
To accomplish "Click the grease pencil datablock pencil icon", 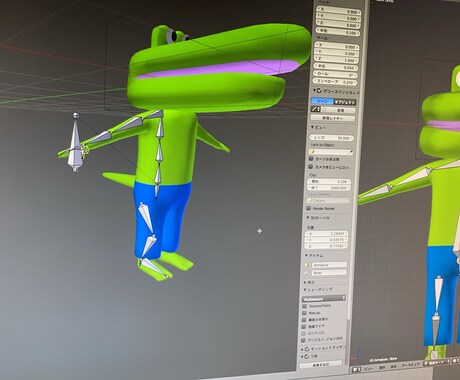I will click(314, 109).
